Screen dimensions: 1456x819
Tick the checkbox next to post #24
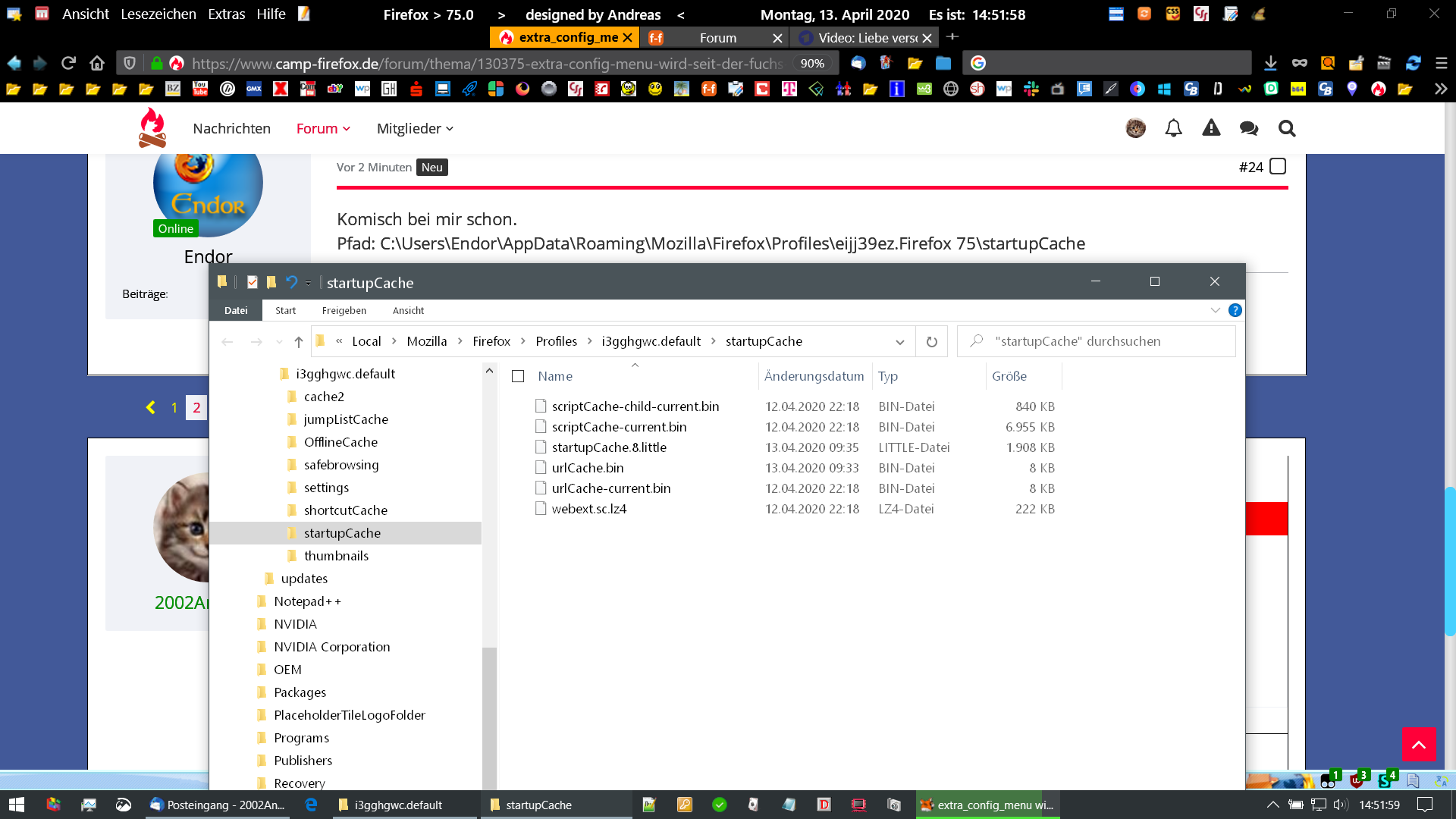(1278, 166)
